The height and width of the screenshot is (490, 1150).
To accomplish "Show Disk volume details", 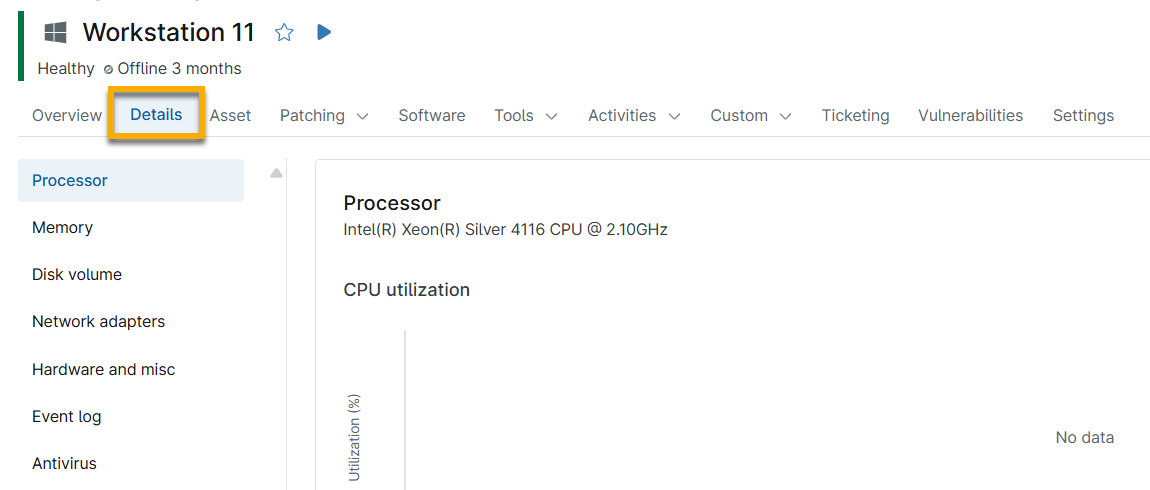I will coord(77,275).
